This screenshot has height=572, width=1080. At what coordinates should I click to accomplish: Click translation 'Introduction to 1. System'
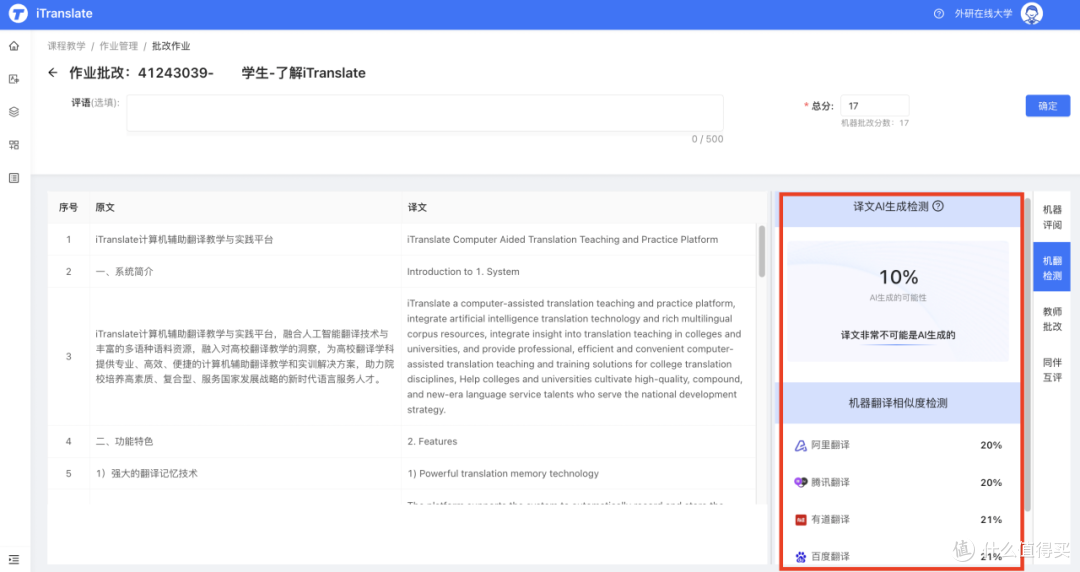[463, 272]
